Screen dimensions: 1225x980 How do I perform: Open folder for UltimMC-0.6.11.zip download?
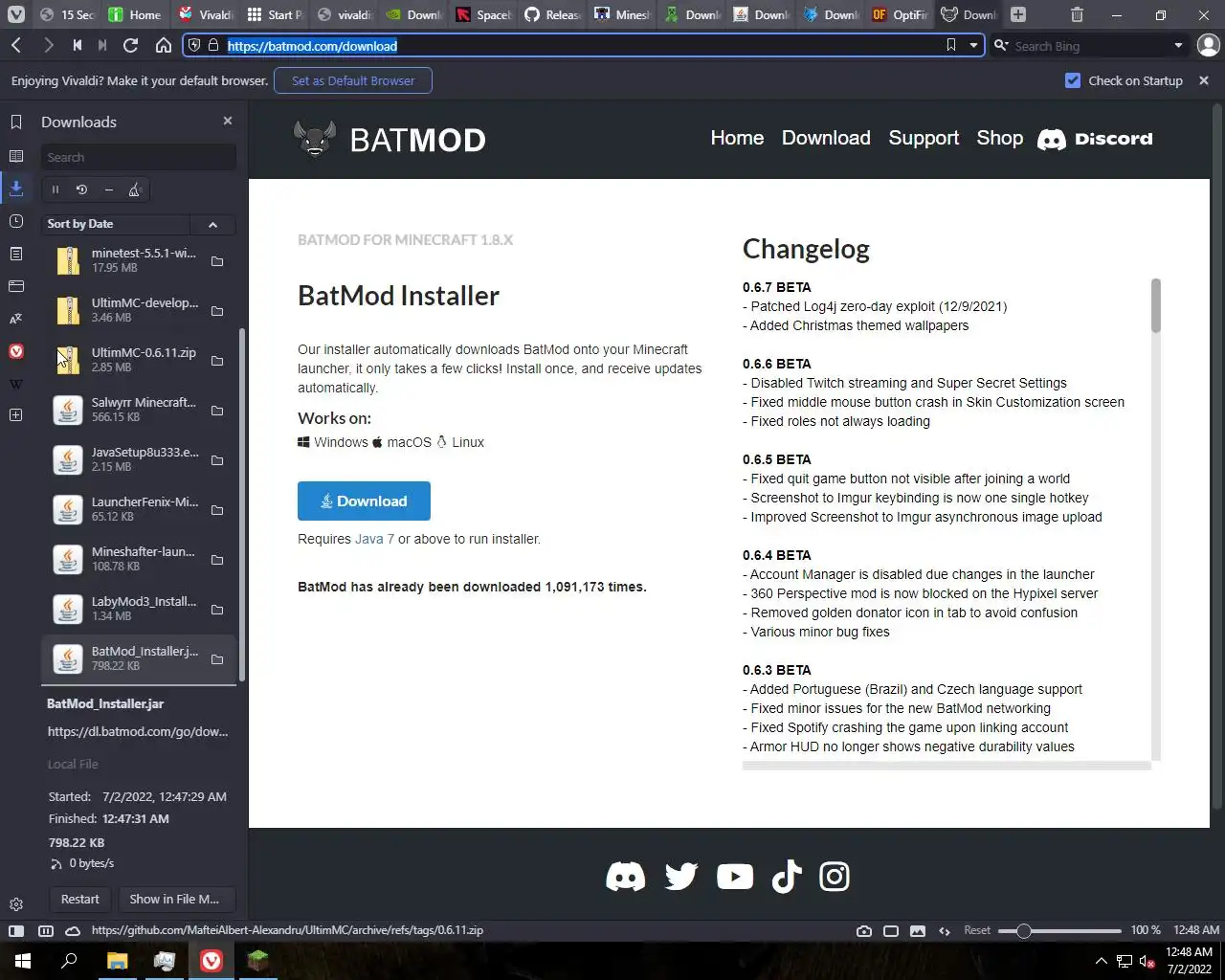point(217,361)
